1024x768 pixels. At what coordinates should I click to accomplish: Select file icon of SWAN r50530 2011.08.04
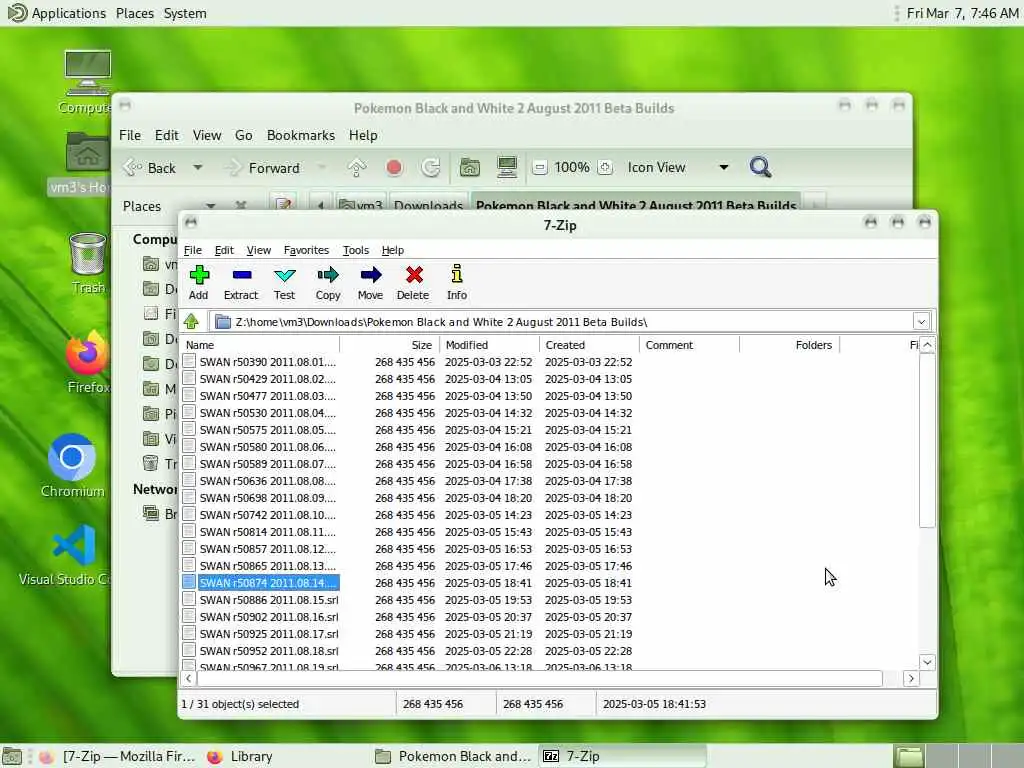(x=189, y=412)
